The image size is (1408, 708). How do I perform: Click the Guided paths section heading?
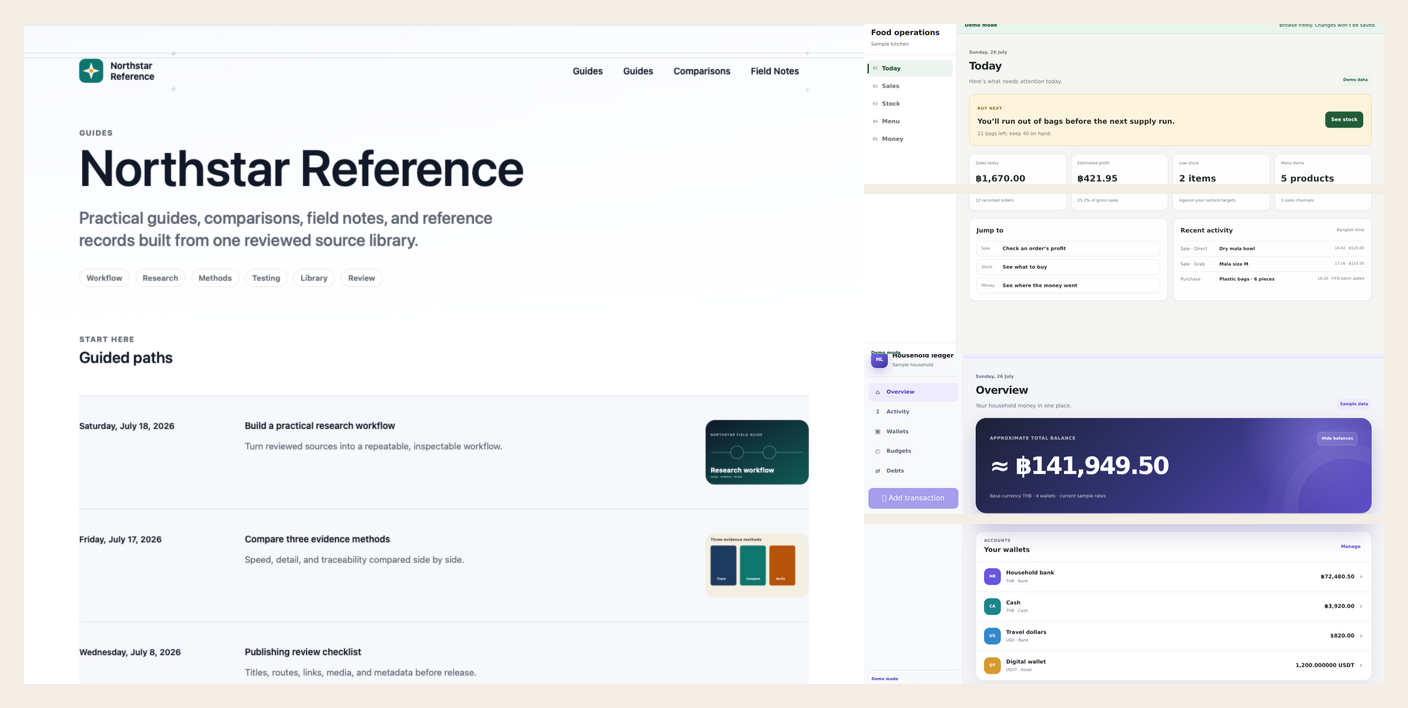pyautogui.click(x=126, y=358)
